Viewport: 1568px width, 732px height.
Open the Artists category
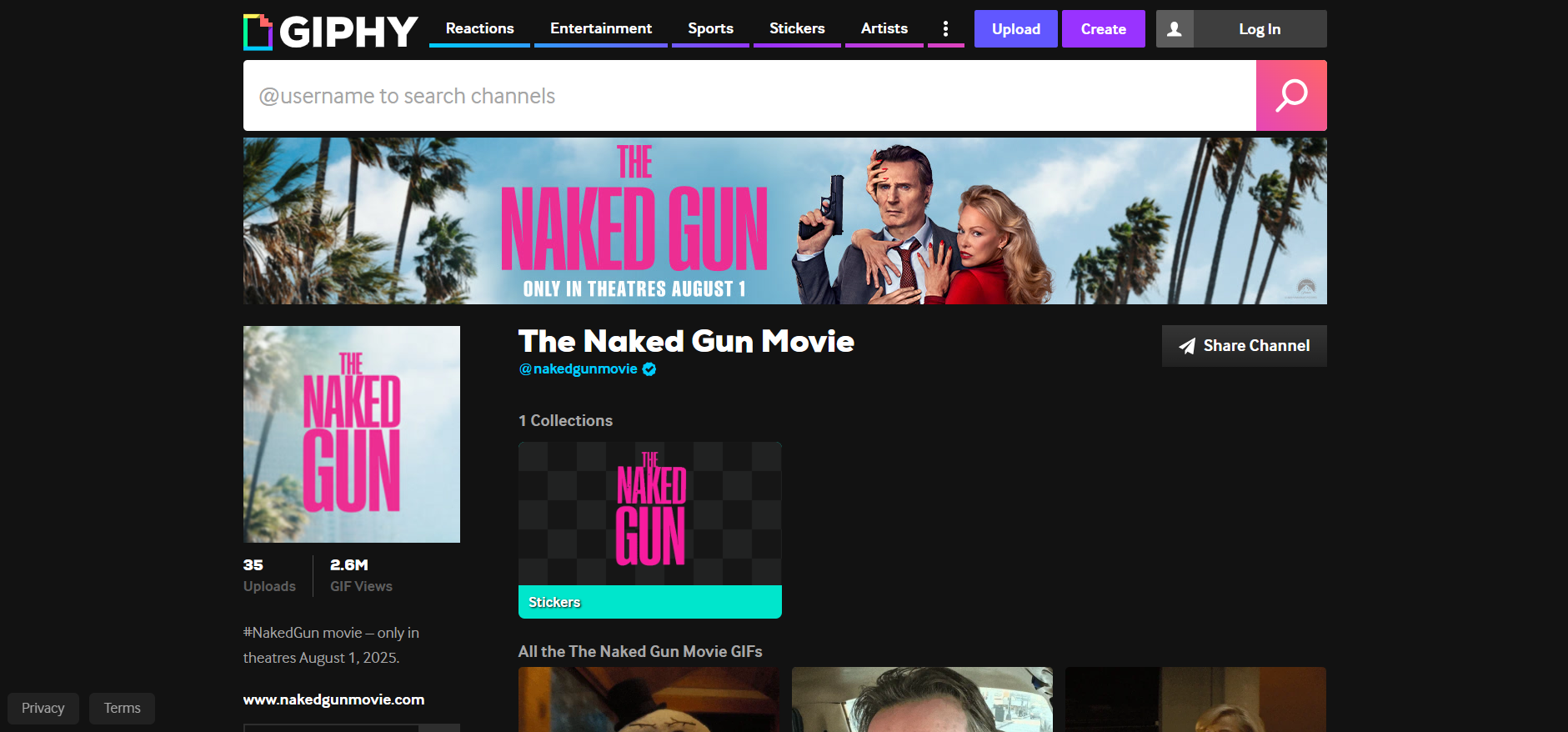coord(884,28)
